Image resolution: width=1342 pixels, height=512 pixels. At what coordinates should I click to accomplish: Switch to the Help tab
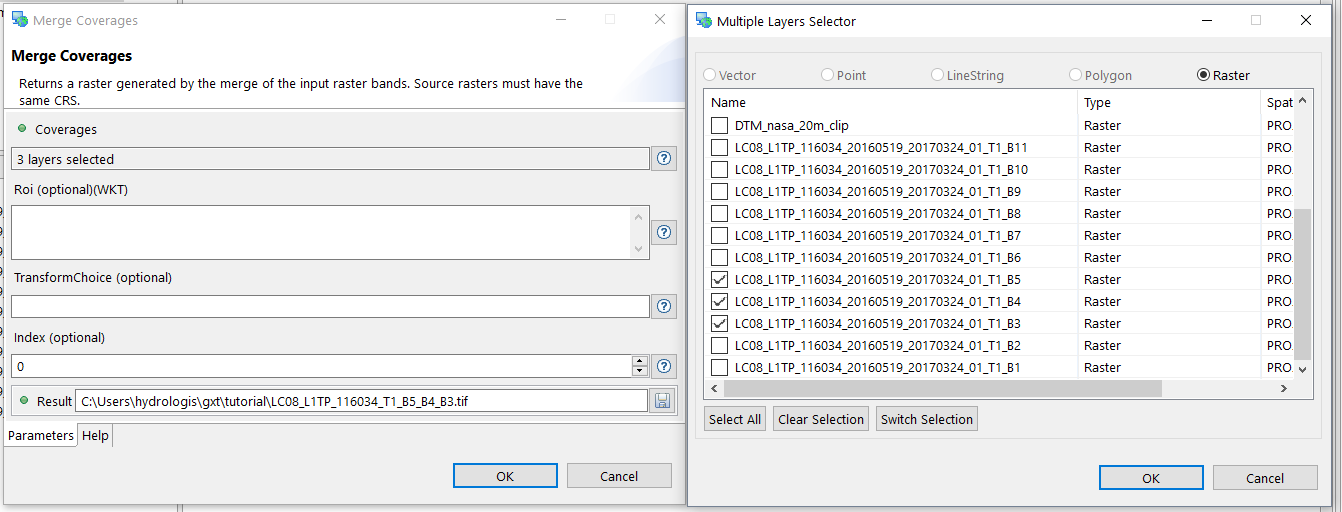point(95,436)
